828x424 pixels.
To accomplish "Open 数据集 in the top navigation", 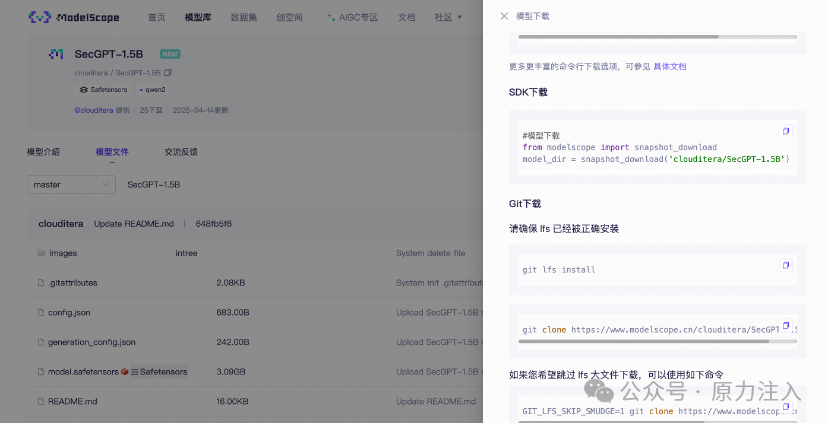I will coord(243,17).
